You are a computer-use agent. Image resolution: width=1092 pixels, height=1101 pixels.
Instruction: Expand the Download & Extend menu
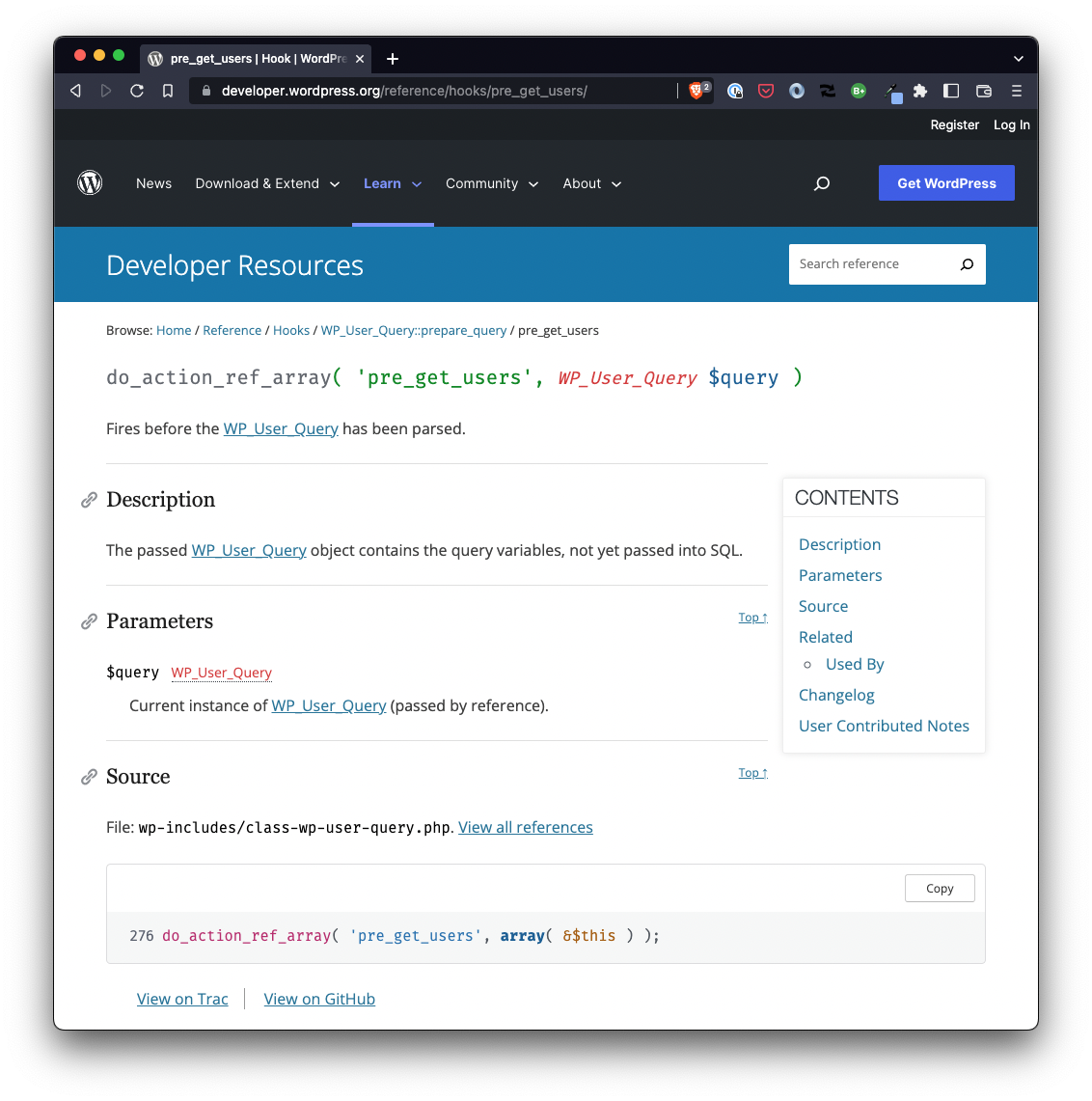coord(267,183)
